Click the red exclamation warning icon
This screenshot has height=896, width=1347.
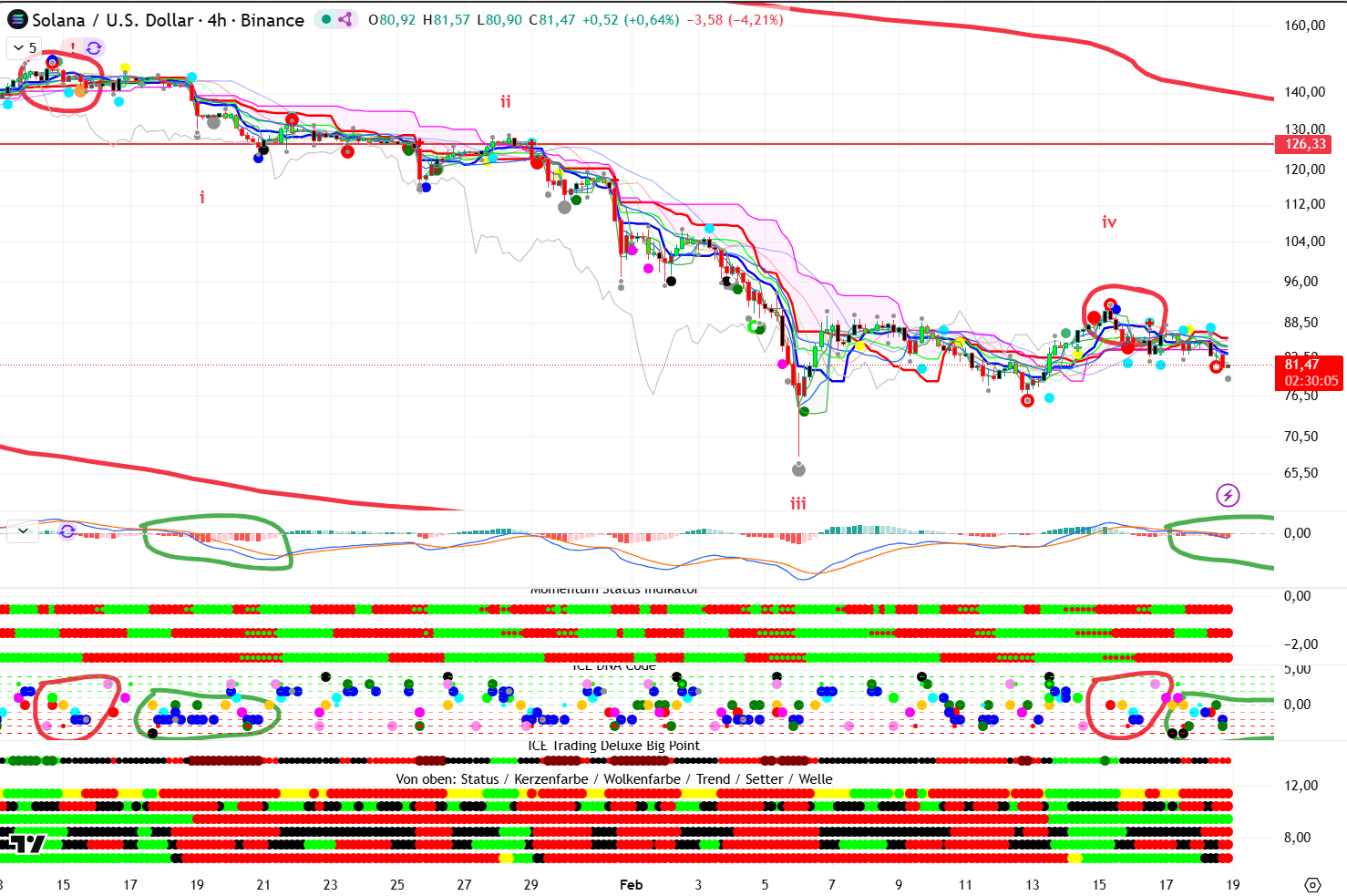[73, 47]
